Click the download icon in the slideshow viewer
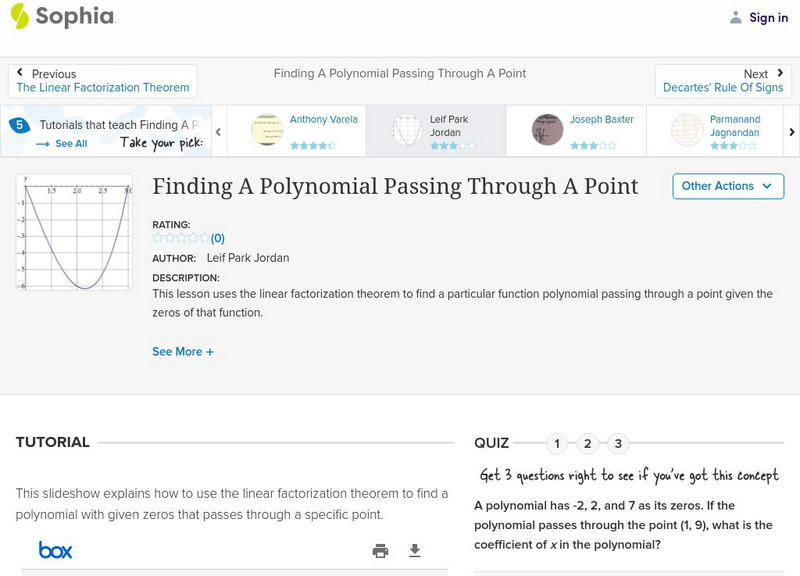This screenshot has height=576, width=800. (415, 550)
